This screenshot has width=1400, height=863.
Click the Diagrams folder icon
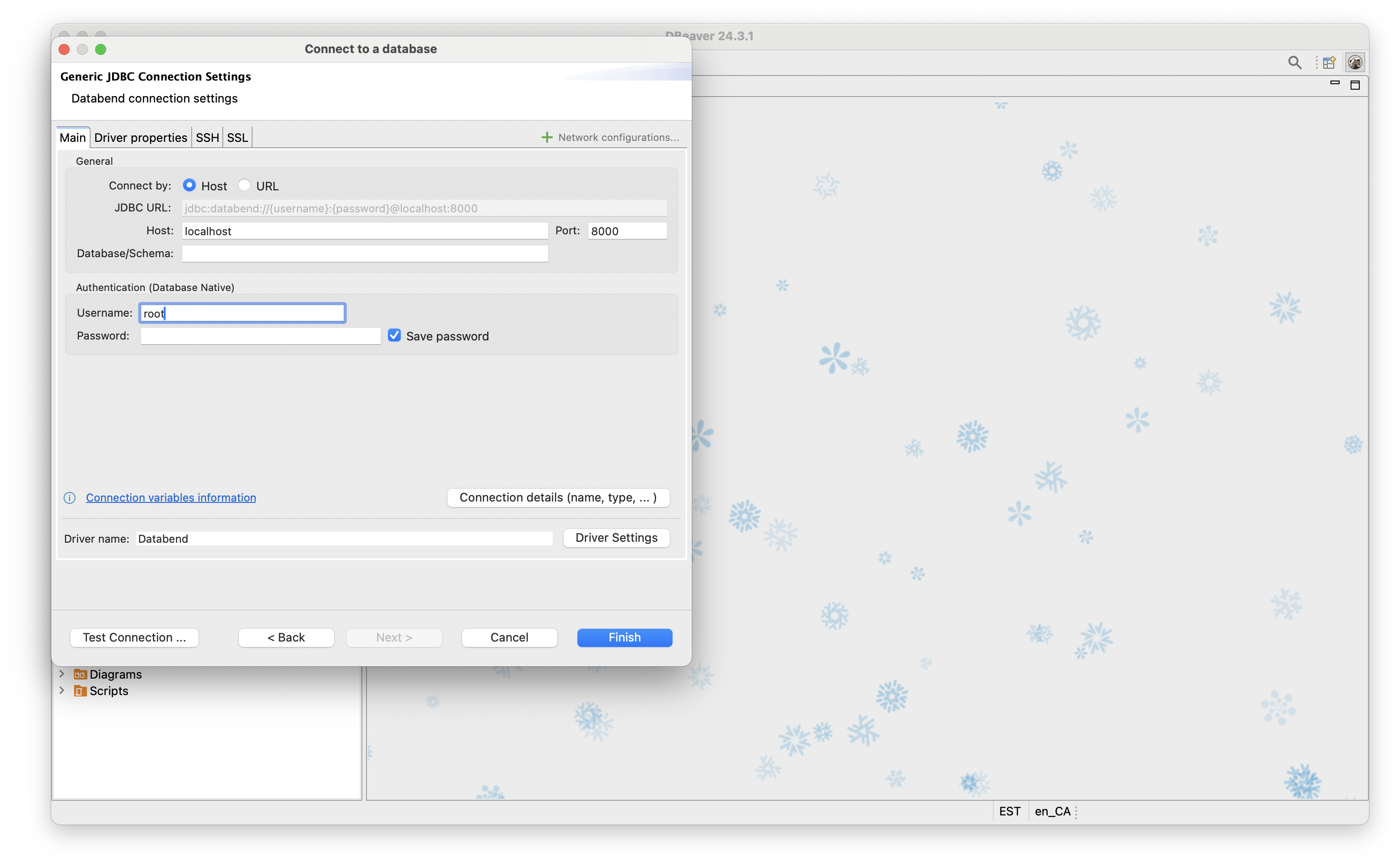80,674
